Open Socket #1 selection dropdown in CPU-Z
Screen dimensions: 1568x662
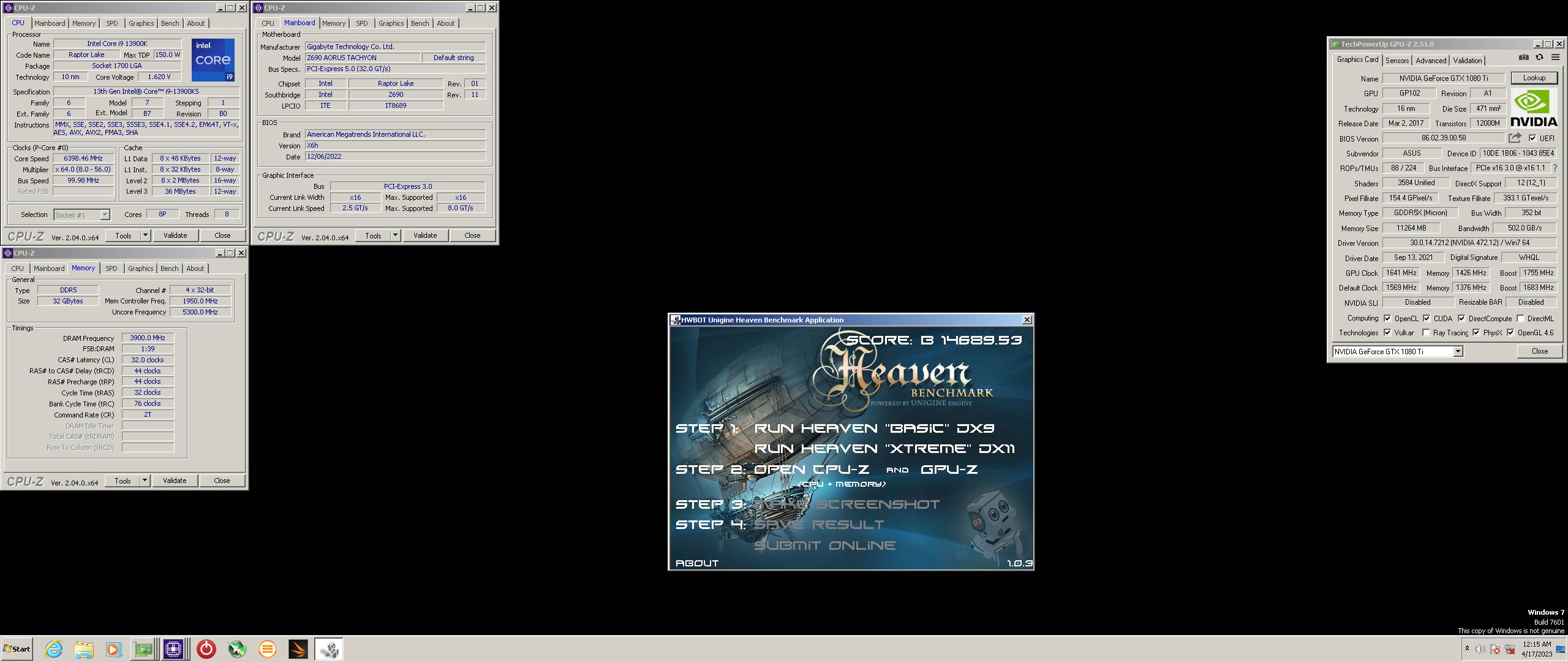point(105,215)
